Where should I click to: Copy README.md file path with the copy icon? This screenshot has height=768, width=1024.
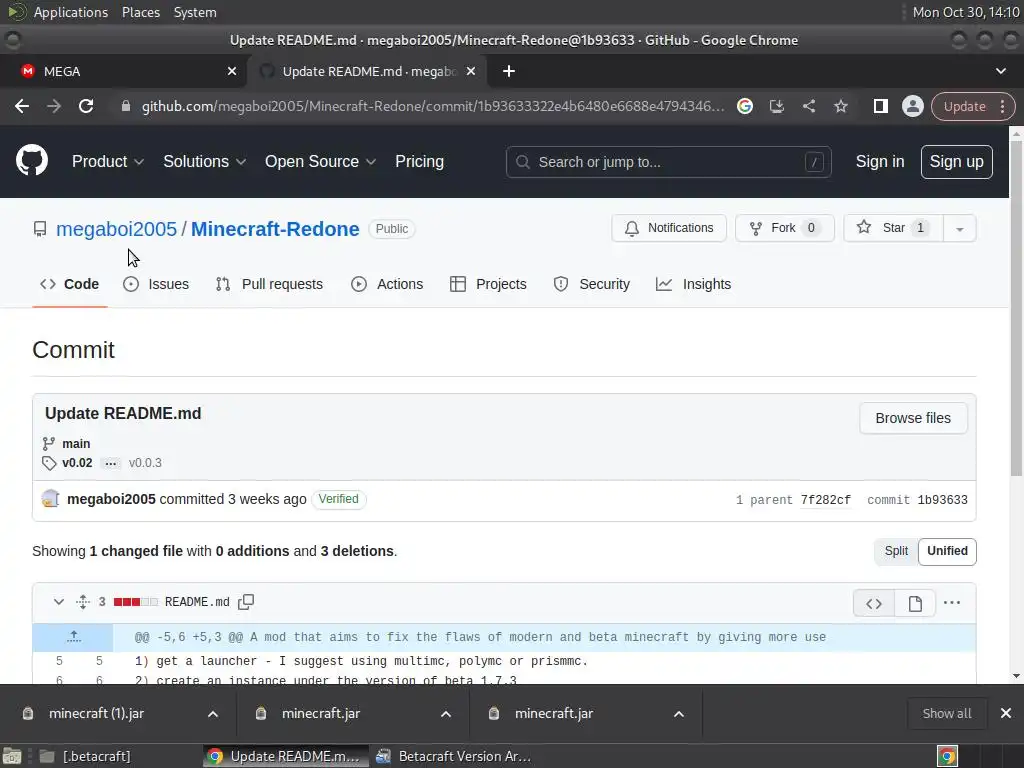tap(246, 602)
